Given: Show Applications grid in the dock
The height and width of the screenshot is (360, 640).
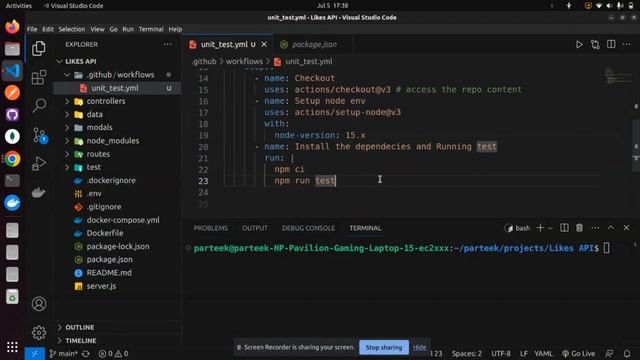Looking at the screenshot, I should [12, 347].
